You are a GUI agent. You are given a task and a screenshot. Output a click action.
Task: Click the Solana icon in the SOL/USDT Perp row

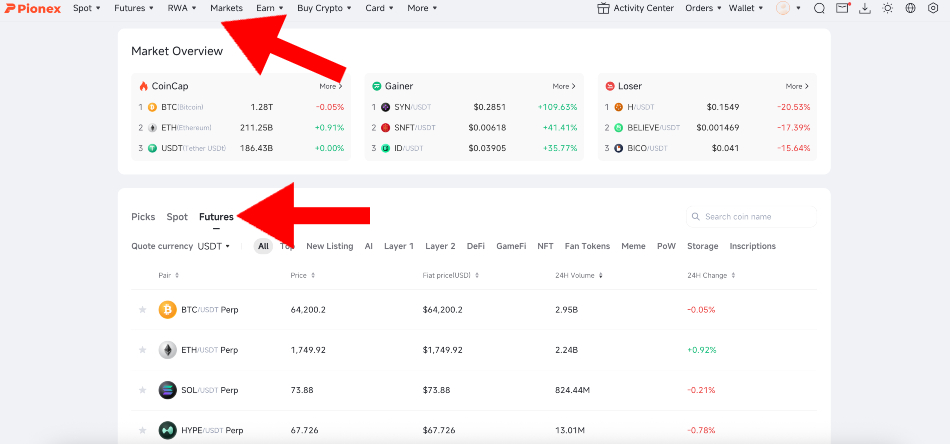pos(168,390)
